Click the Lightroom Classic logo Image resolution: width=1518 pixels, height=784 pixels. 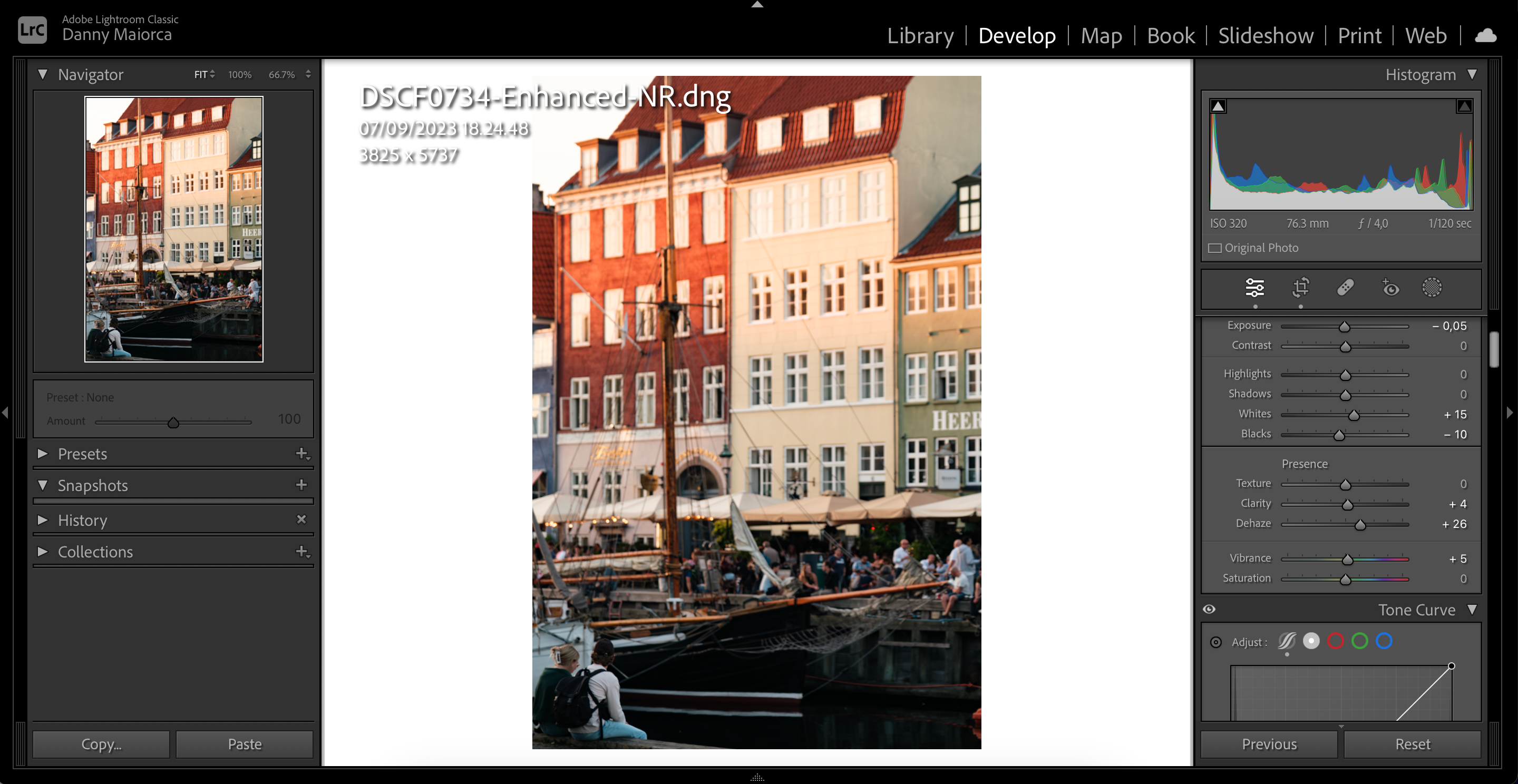tap(32, 30)
